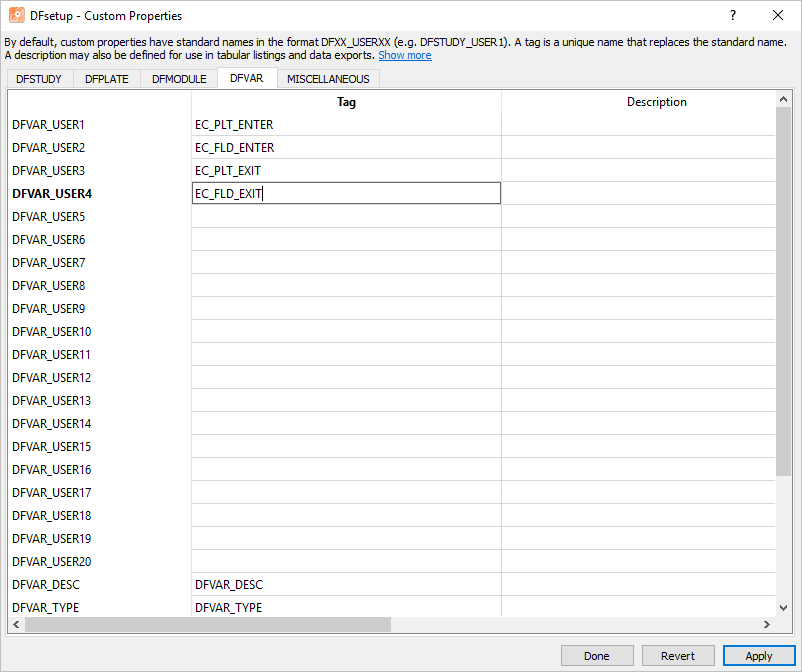Image resolution: width=802 pixels, height=672 pixels.
Task: Click the Show more link
Action: click(405, 55)
